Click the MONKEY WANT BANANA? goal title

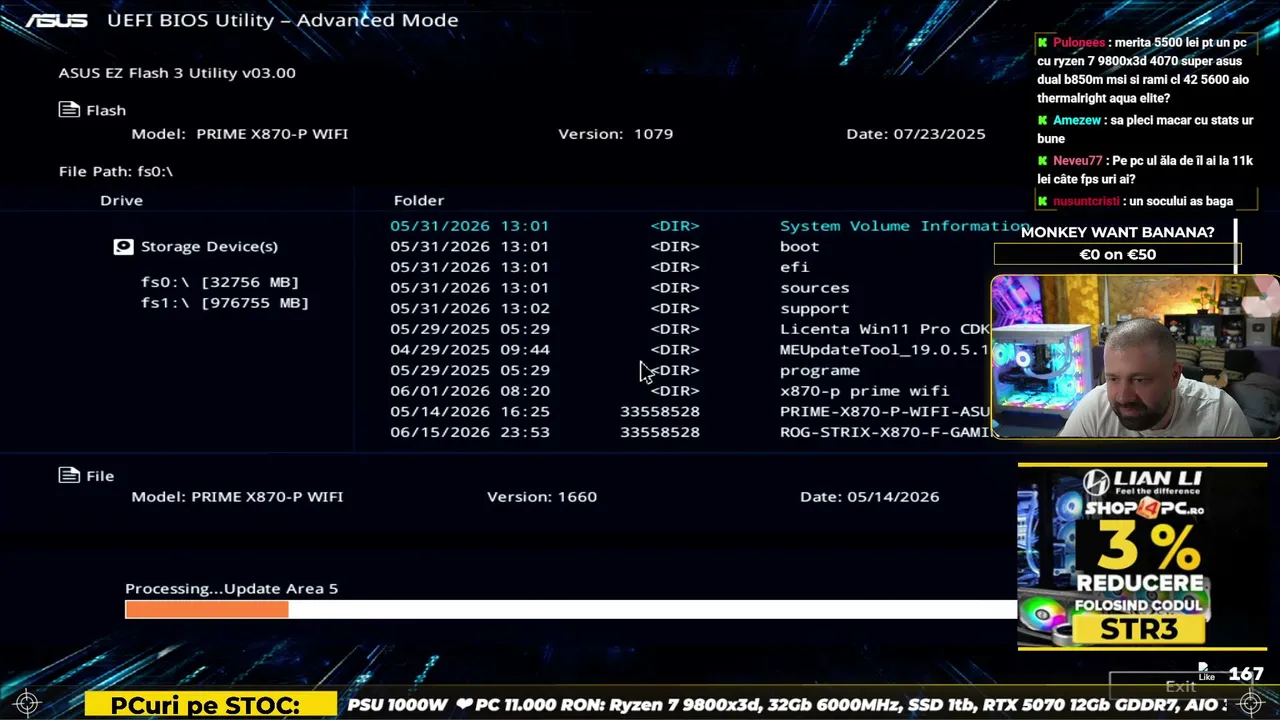point(1117,232)
